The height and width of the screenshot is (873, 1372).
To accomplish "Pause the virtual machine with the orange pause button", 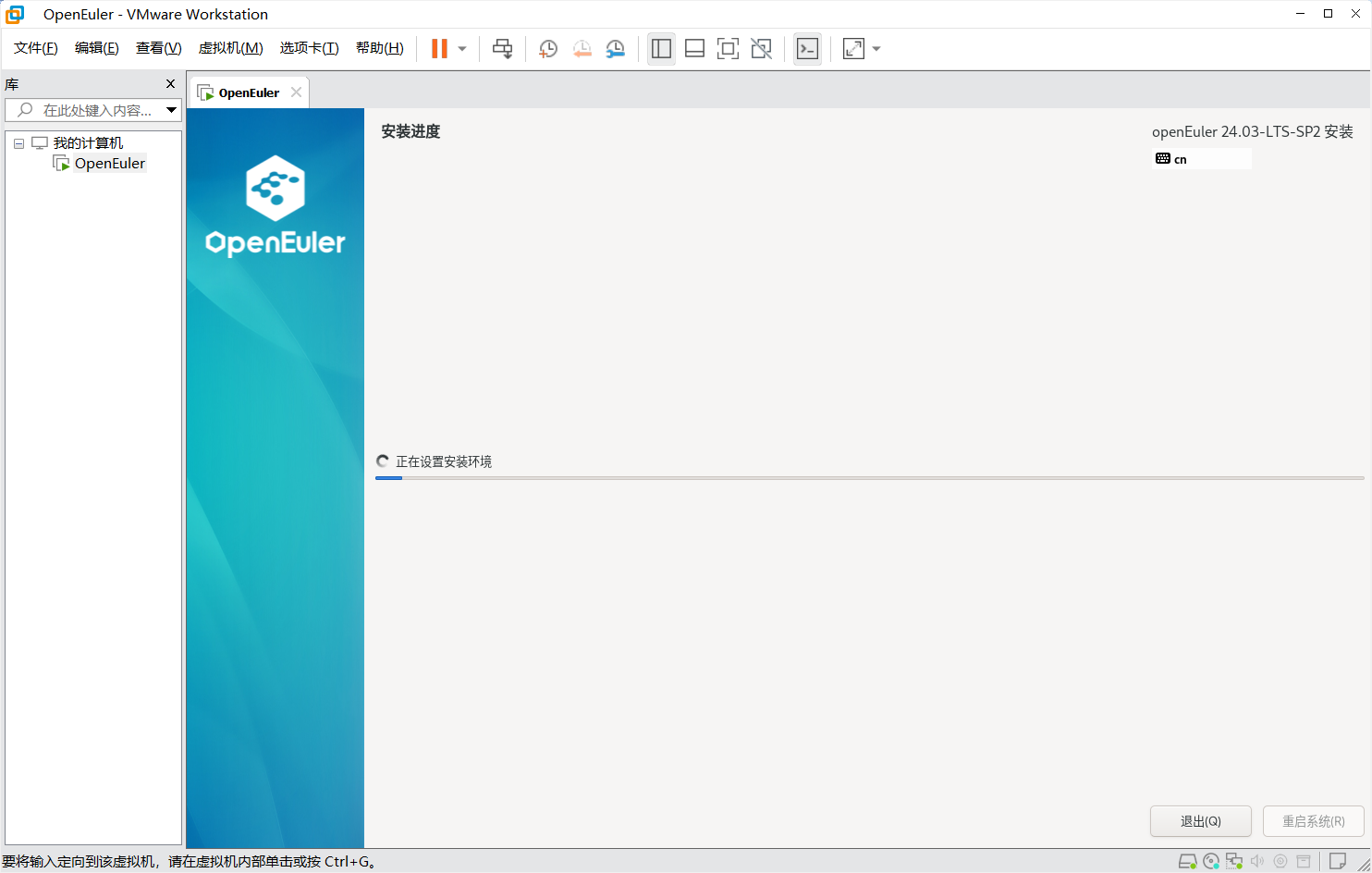I will click(x=439, y=49).
